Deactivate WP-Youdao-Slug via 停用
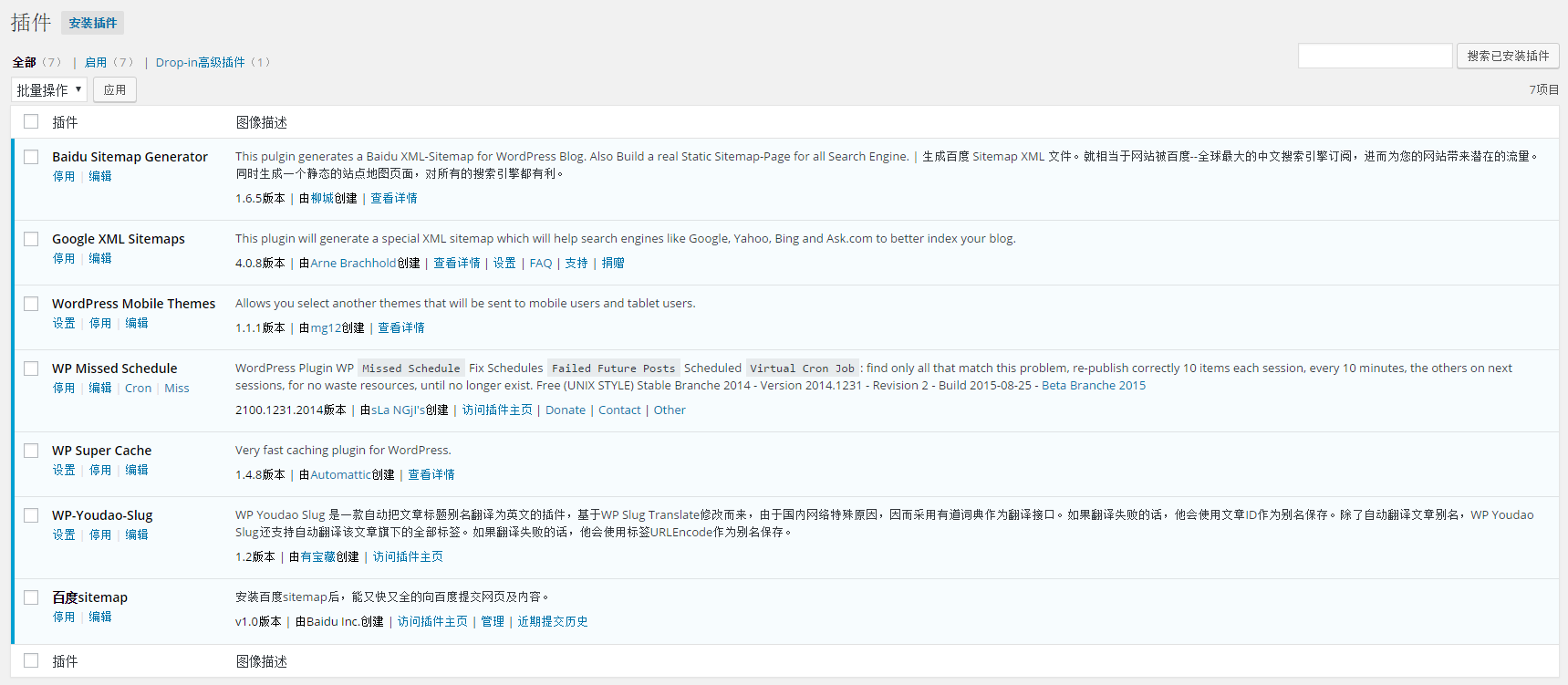1568x685 pixels. tap(100, 535)
